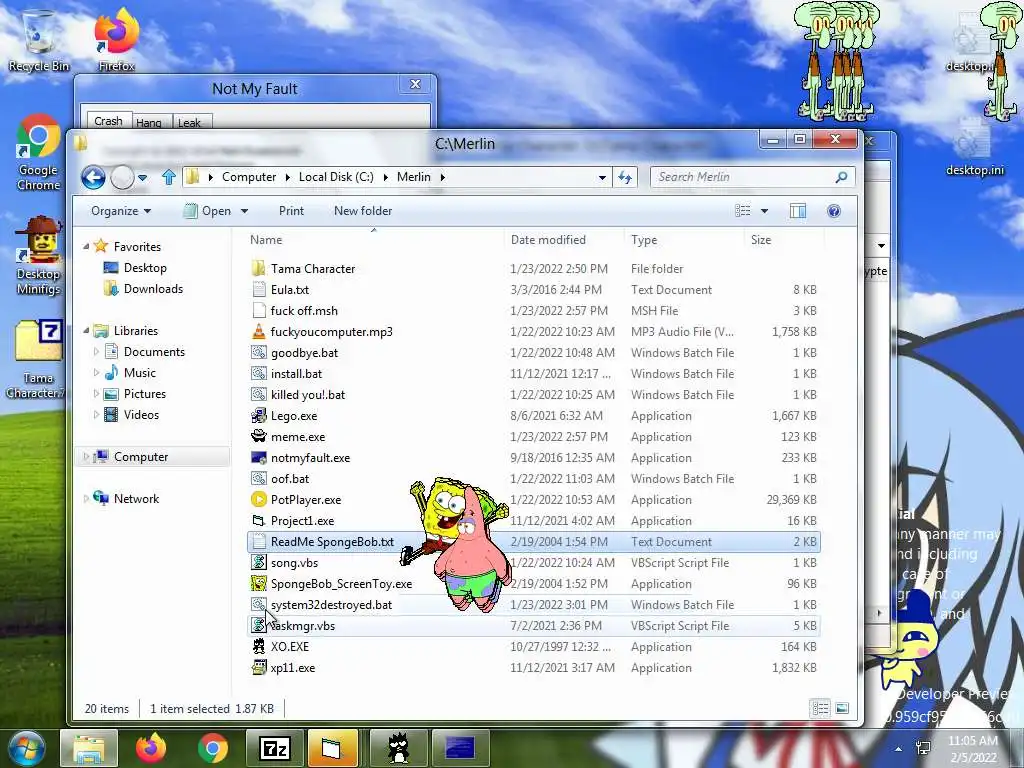Open the Explorer help icon

coord(833,211)
